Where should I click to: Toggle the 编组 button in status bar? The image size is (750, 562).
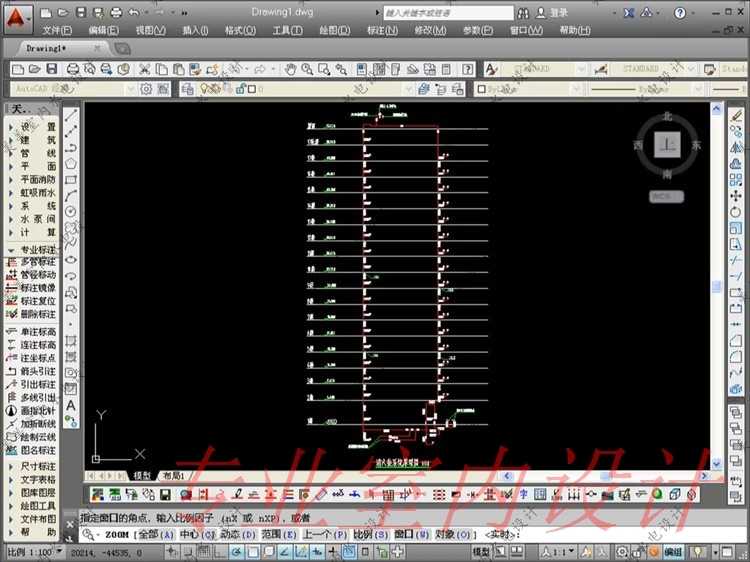coord(673,552)
